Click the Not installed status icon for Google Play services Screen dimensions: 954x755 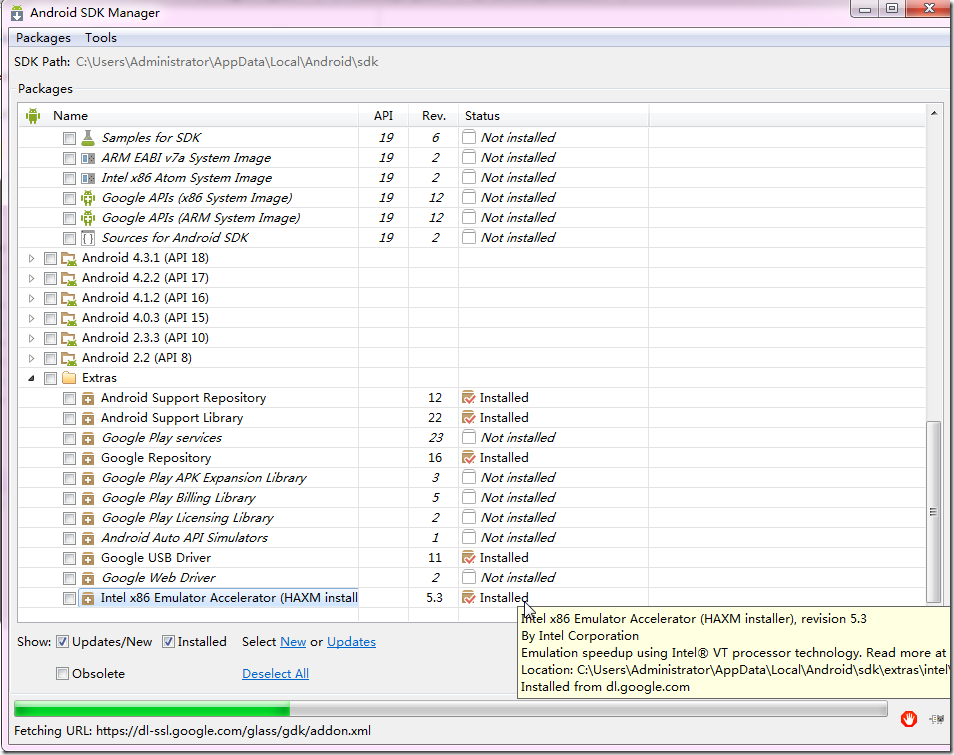[x=468, y=437]
